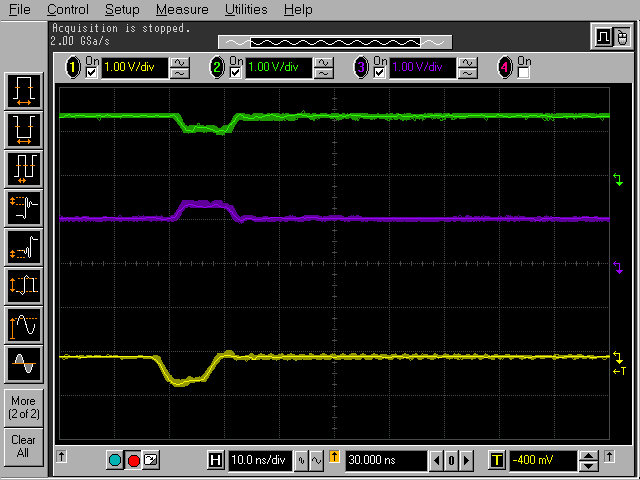Click the bottom-left up-arrow toolbar toggle

click(62, 456)
